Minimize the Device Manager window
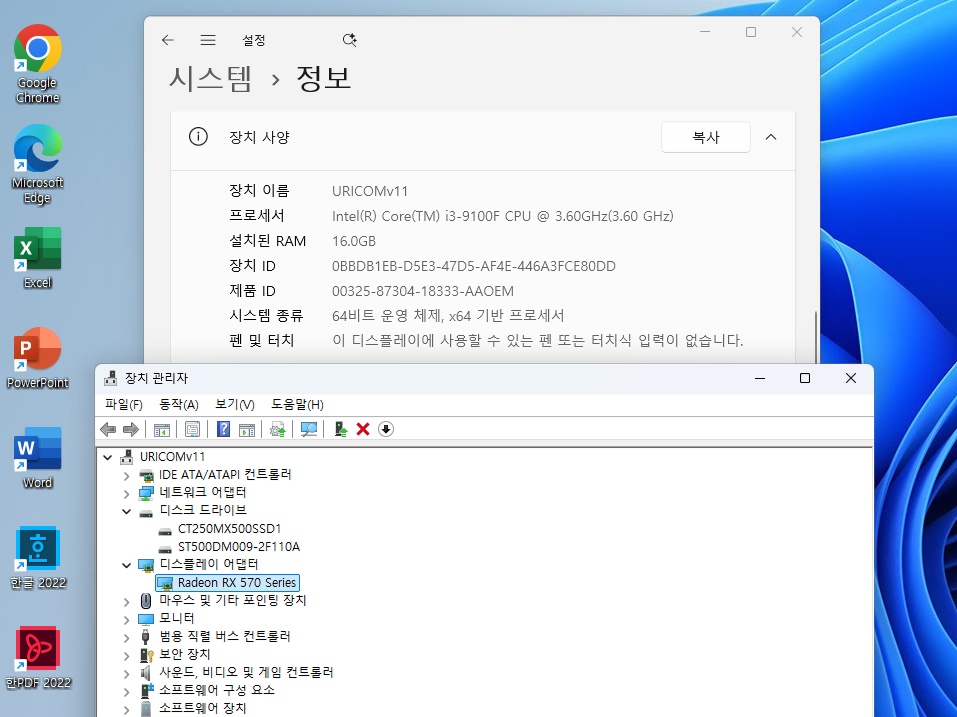Viewport: 957px width, 717px height. coord(760,378)
